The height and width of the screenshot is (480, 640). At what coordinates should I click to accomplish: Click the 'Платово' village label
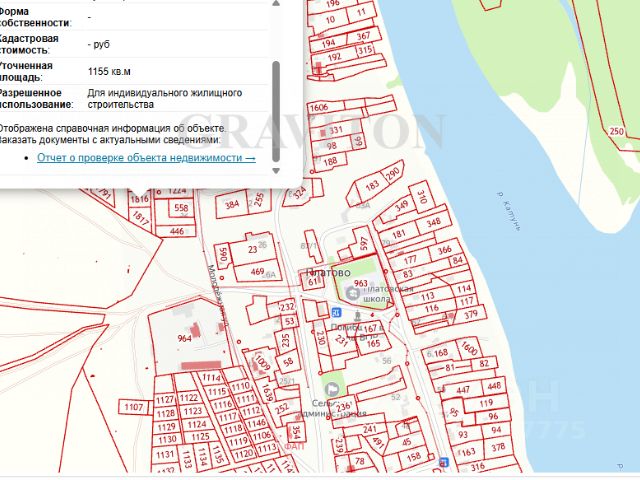point(328,273)
